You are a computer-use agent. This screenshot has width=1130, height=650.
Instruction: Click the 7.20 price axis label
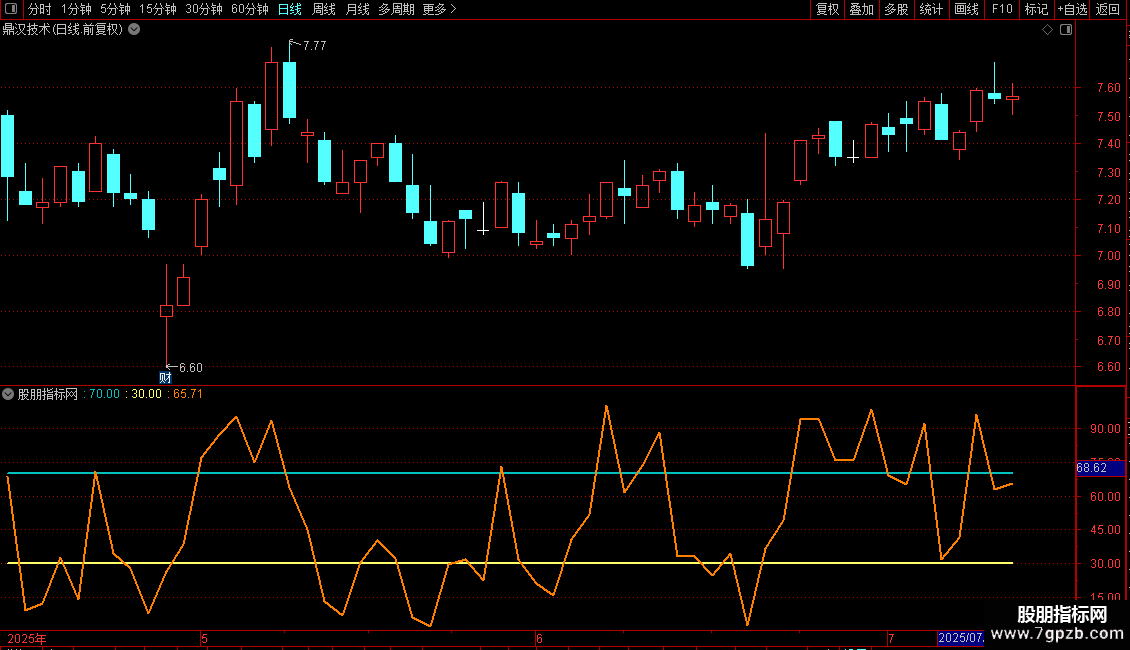coord(1108,200)
